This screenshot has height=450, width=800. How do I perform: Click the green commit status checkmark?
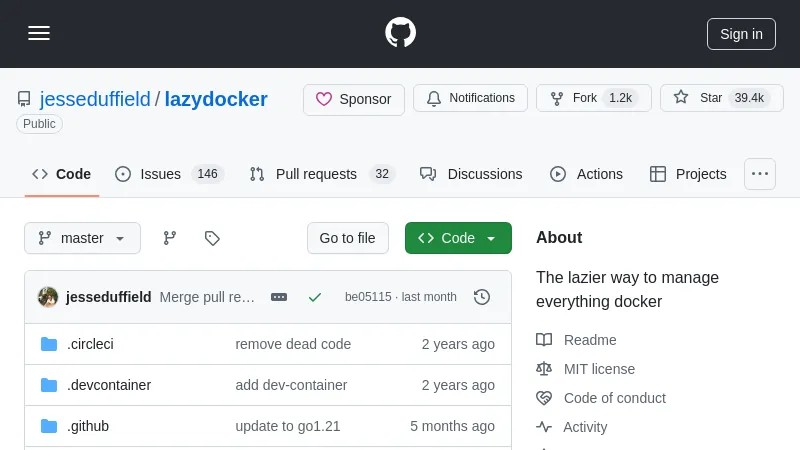pos(315,297)
